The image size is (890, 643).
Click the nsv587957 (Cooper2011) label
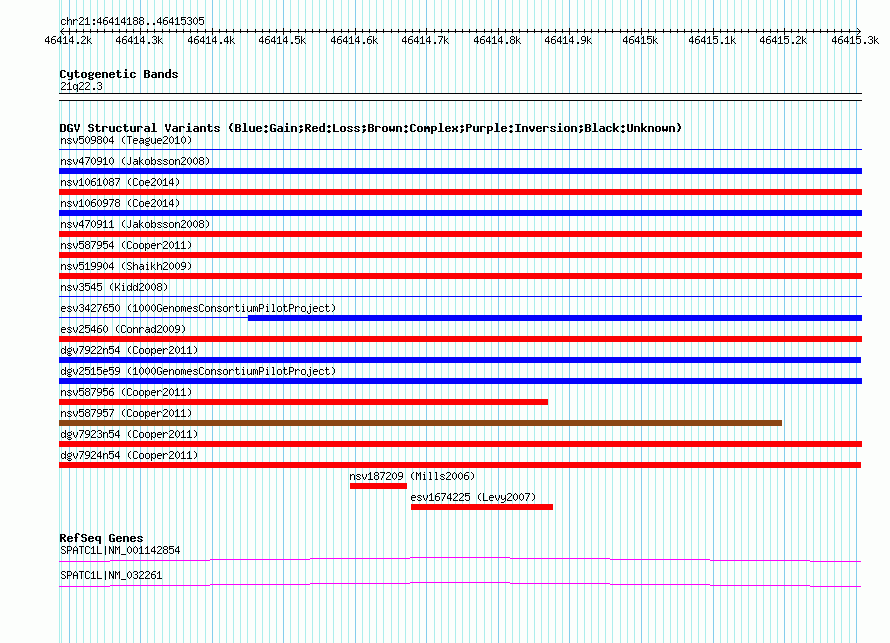point(126,413)
